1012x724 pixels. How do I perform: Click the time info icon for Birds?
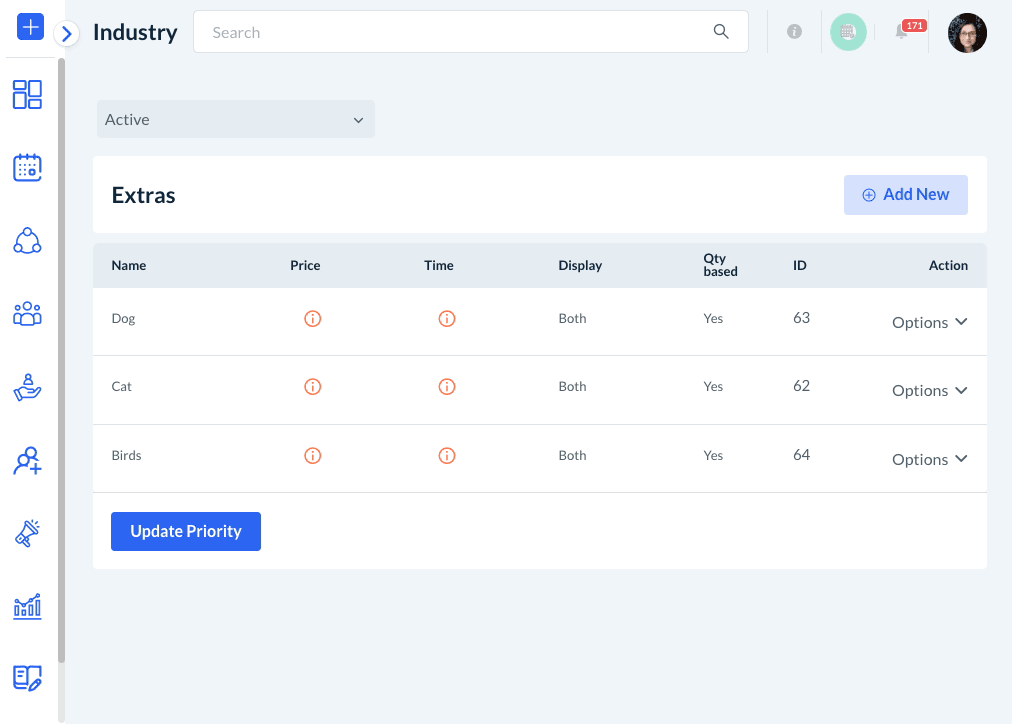447,456
